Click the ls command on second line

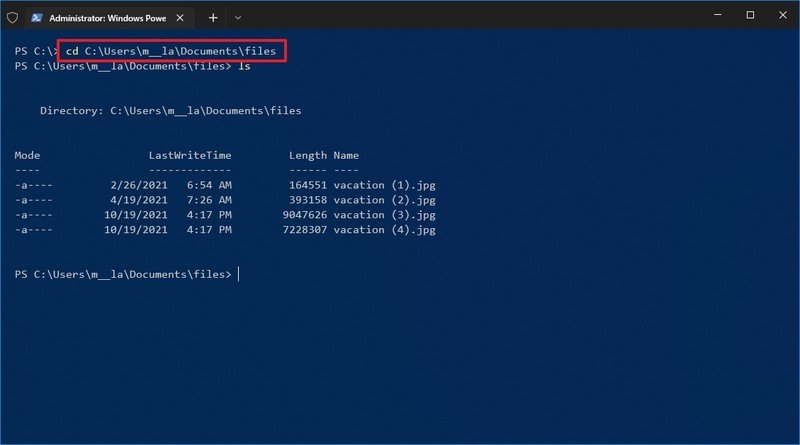tap(243, 66)
